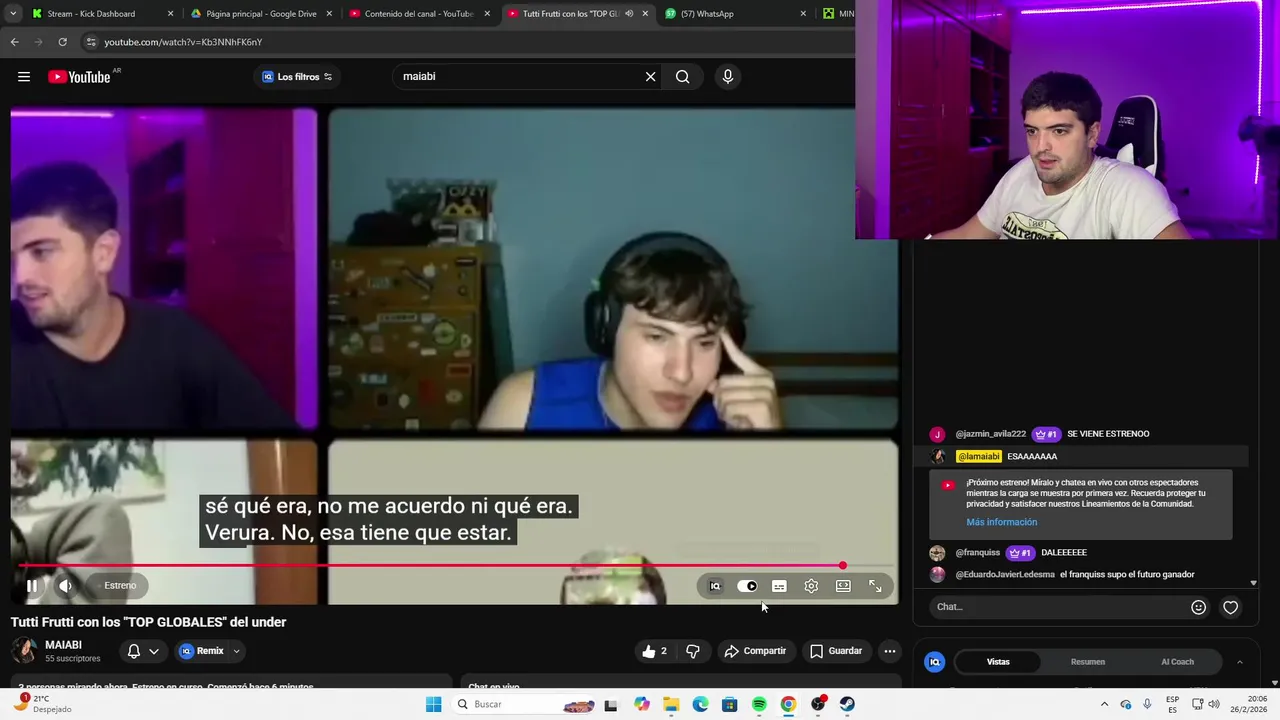This screenshot has width=1280, height=720.
Task: Open the player settings gear
Action: pos(811,586)
